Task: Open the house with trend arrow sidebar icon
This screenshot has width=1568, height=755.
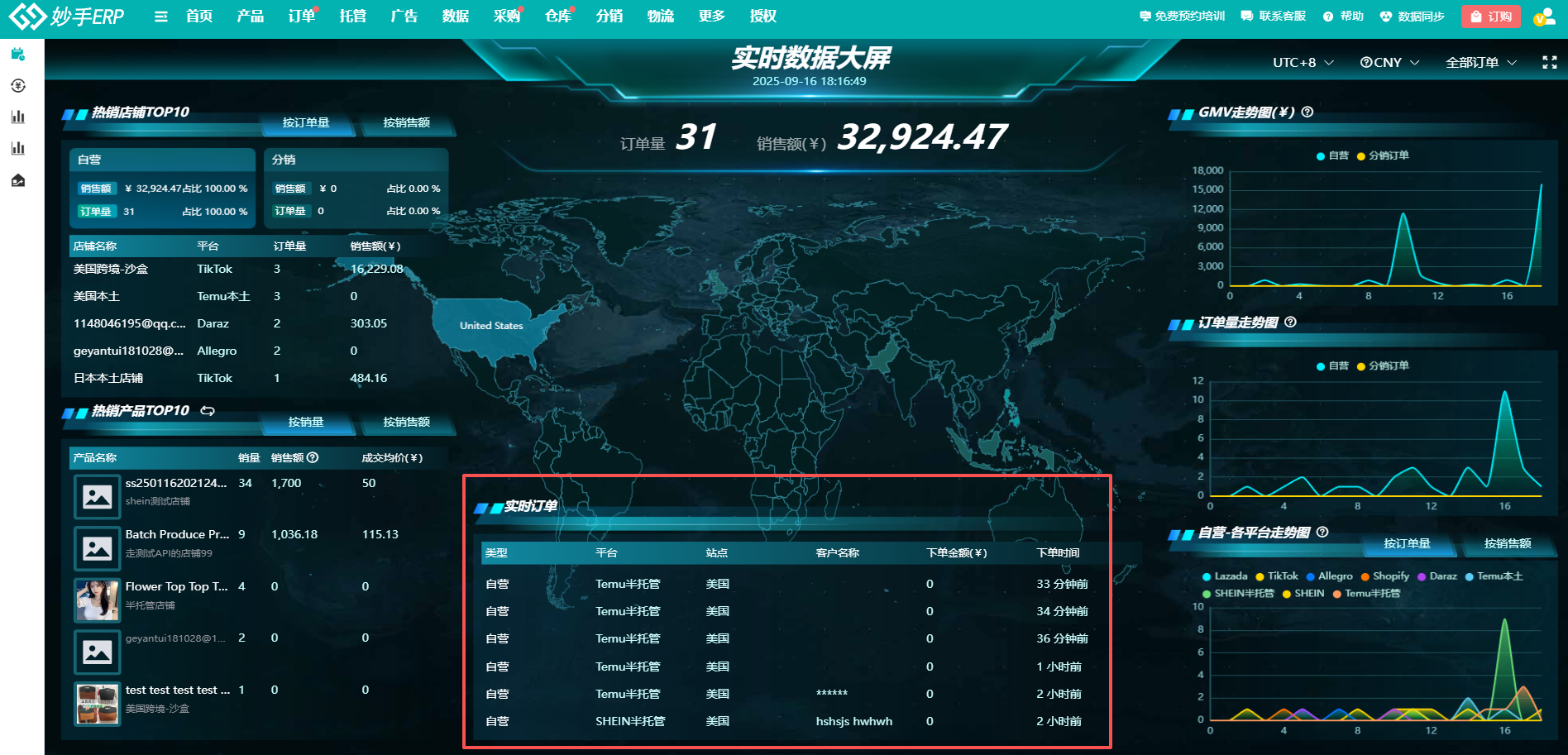Action: pyautogui.click(x=18, y=180)
